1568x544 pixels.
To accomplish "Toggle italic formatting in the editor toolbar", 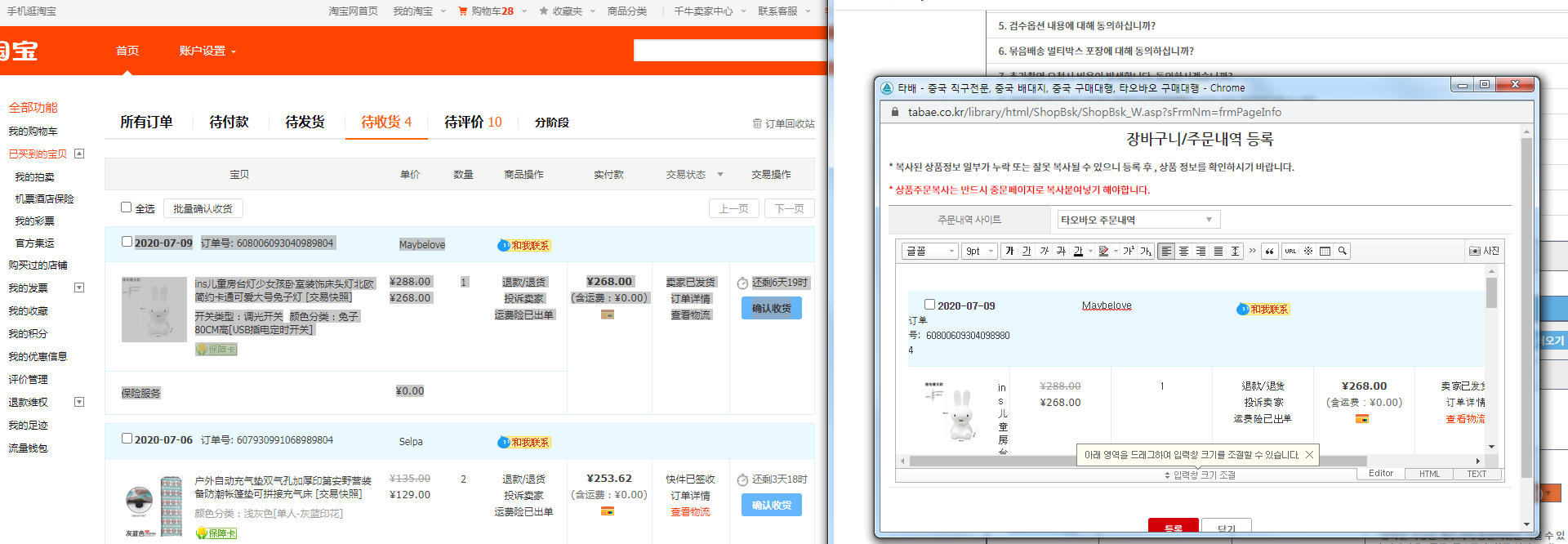I will coord(1044,251).
